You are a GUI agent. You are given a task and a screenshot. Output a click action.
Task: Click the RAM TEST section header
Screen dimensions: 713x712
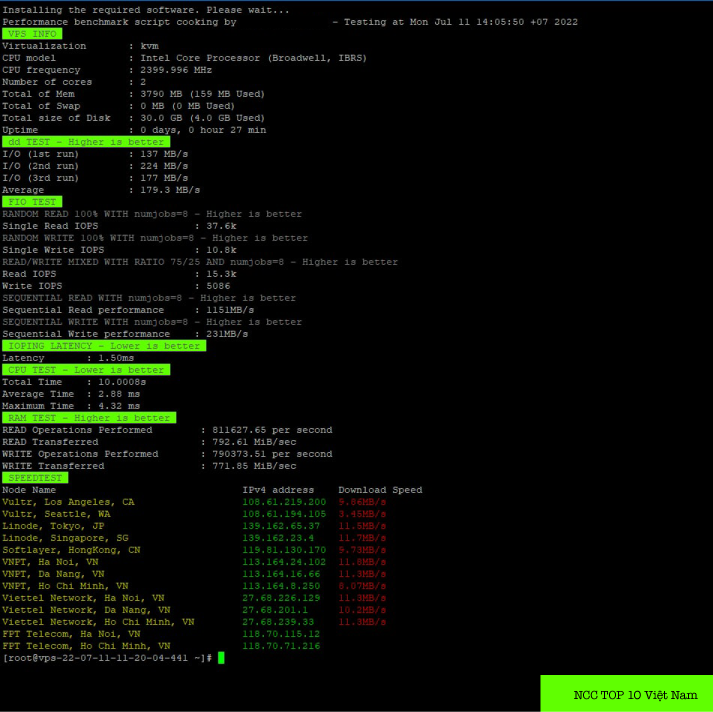[88, 418]
